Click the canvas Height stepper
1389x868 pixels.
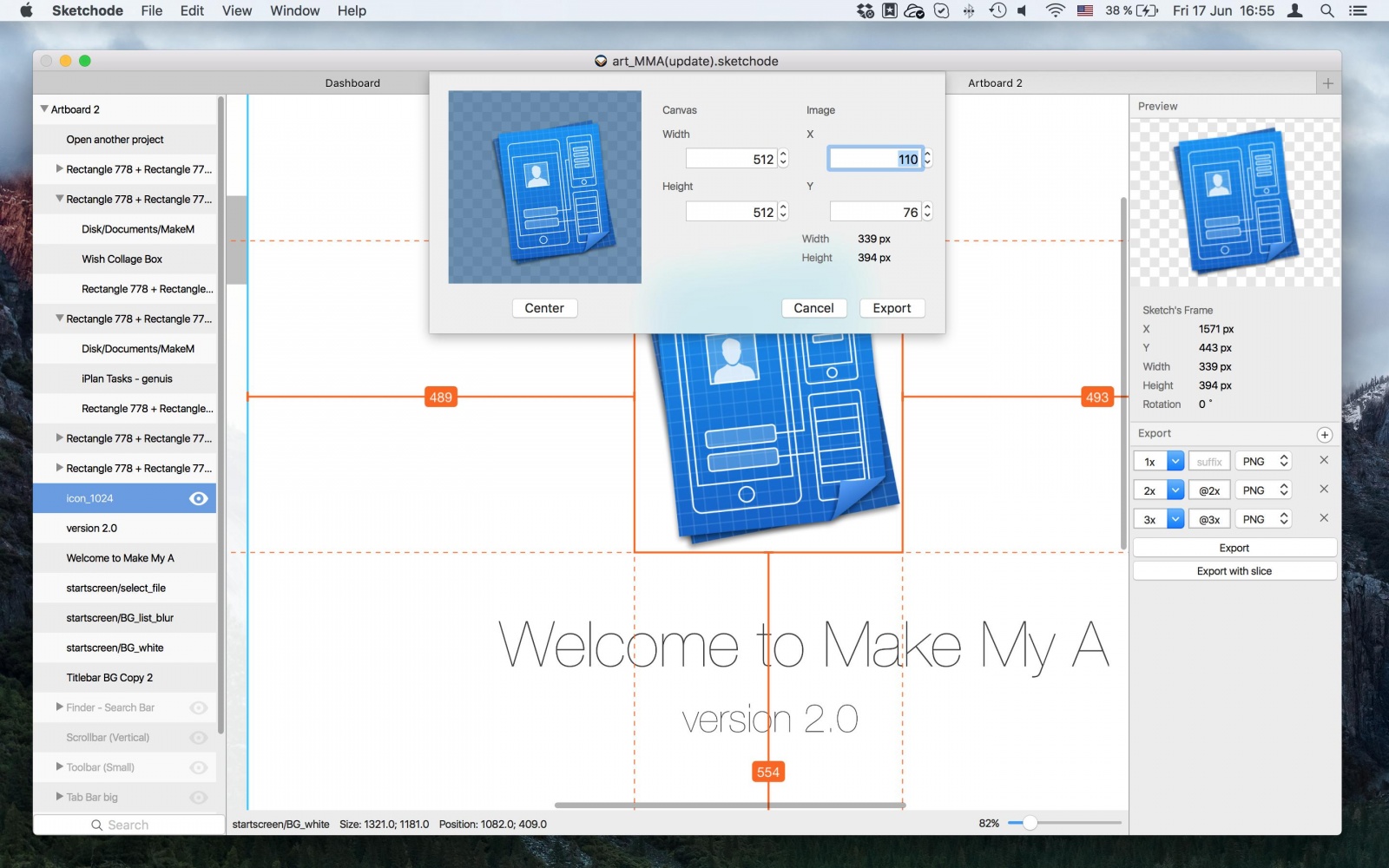click(x=783, y=211)
